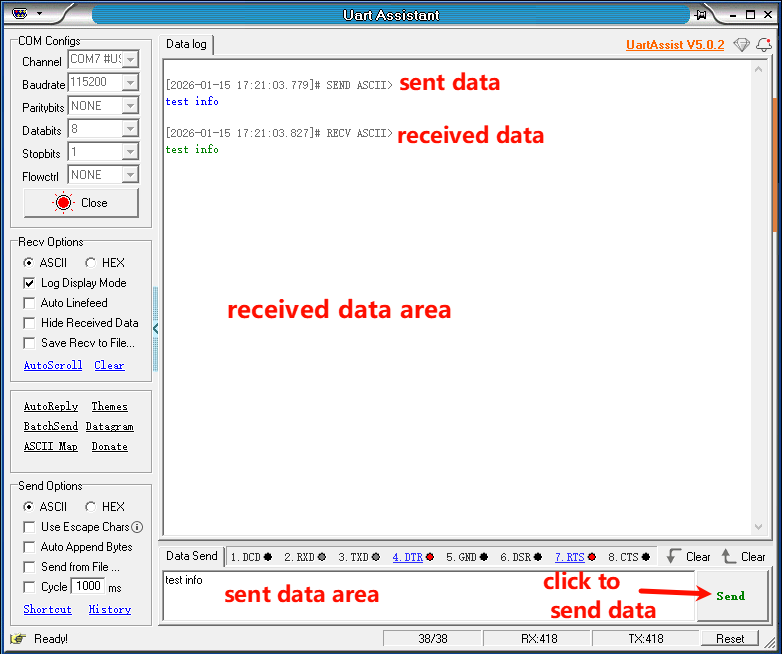This screenshot has height=654, width=782.
Task: Switch to the Data log tab
Action: point(186,44)
